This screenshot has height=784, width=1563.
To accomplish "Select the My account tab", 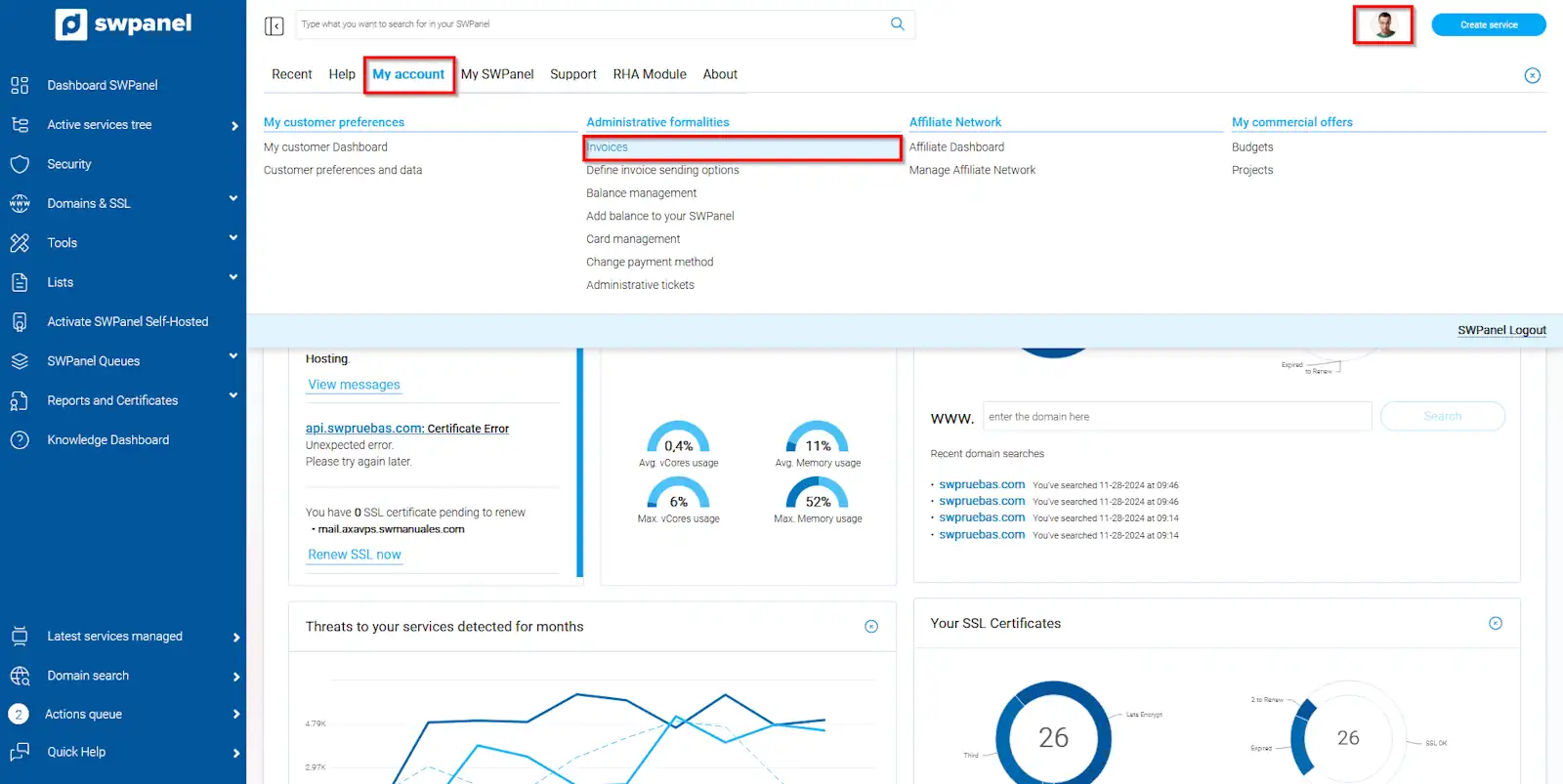I will point(408,74).
